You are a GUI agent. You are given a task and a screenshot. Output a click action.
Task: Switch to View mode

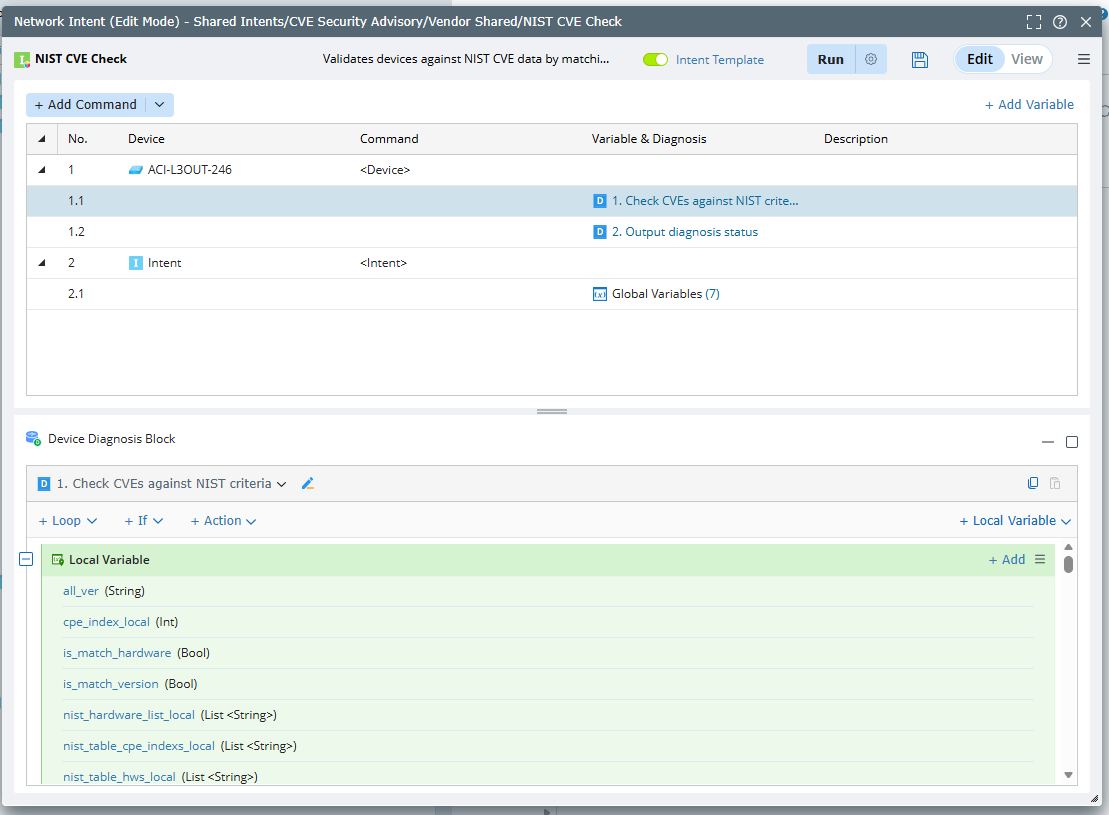point(1027,59)
